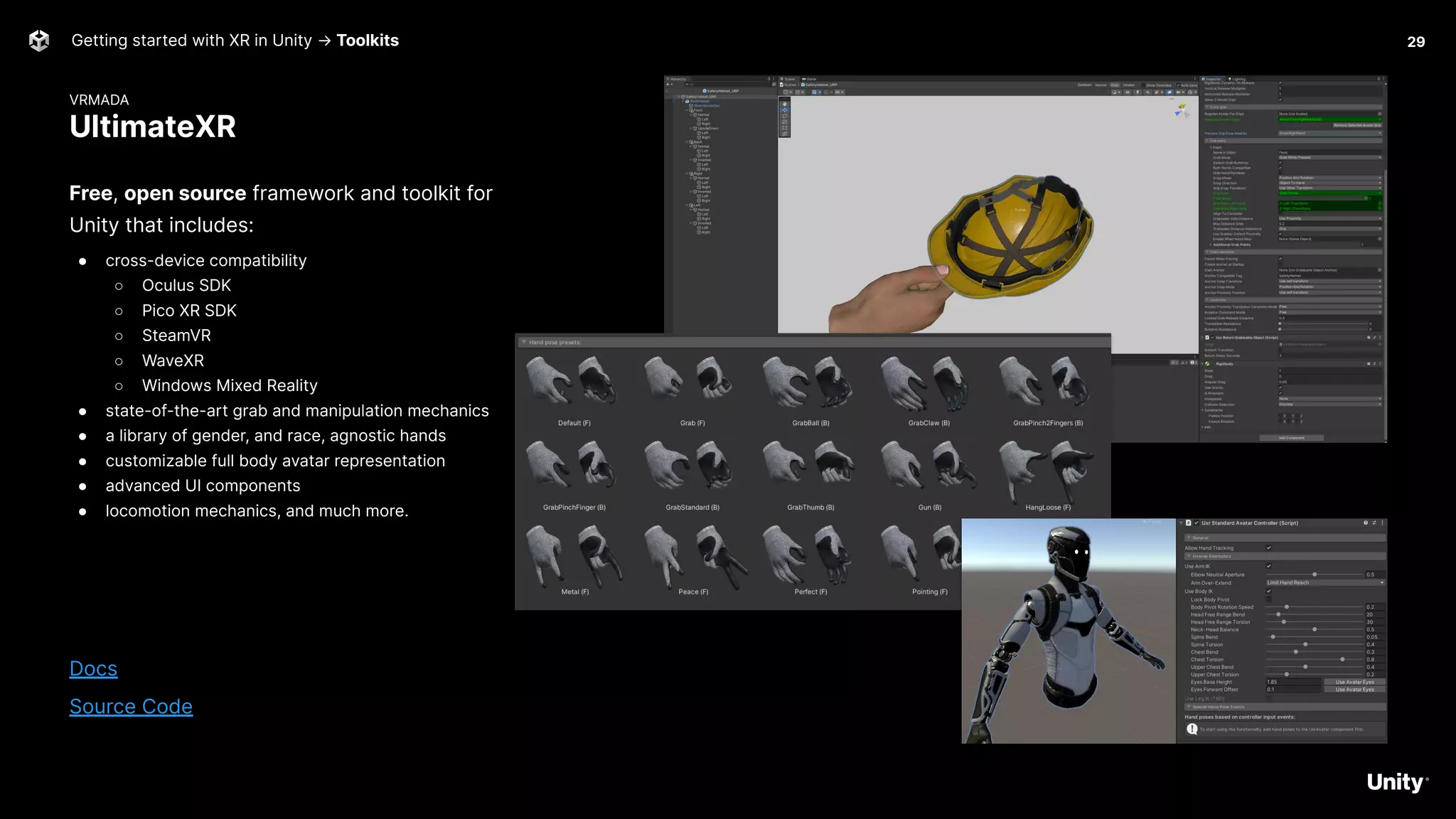
Task: Toggle the Use Body IK checkbox
Action: (1269, 591)
